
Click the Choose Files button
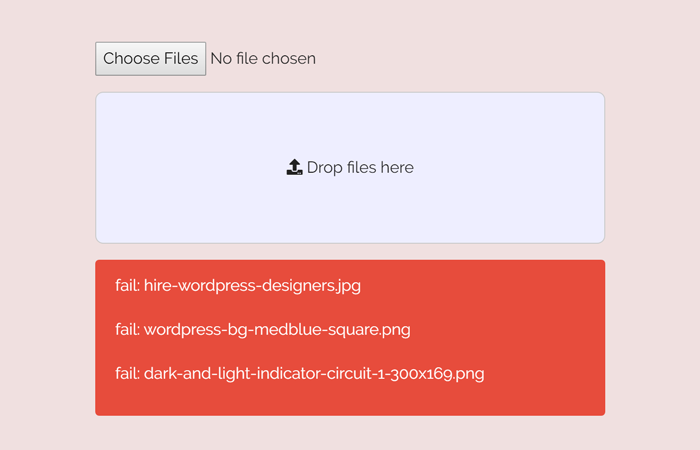[150, 59]
